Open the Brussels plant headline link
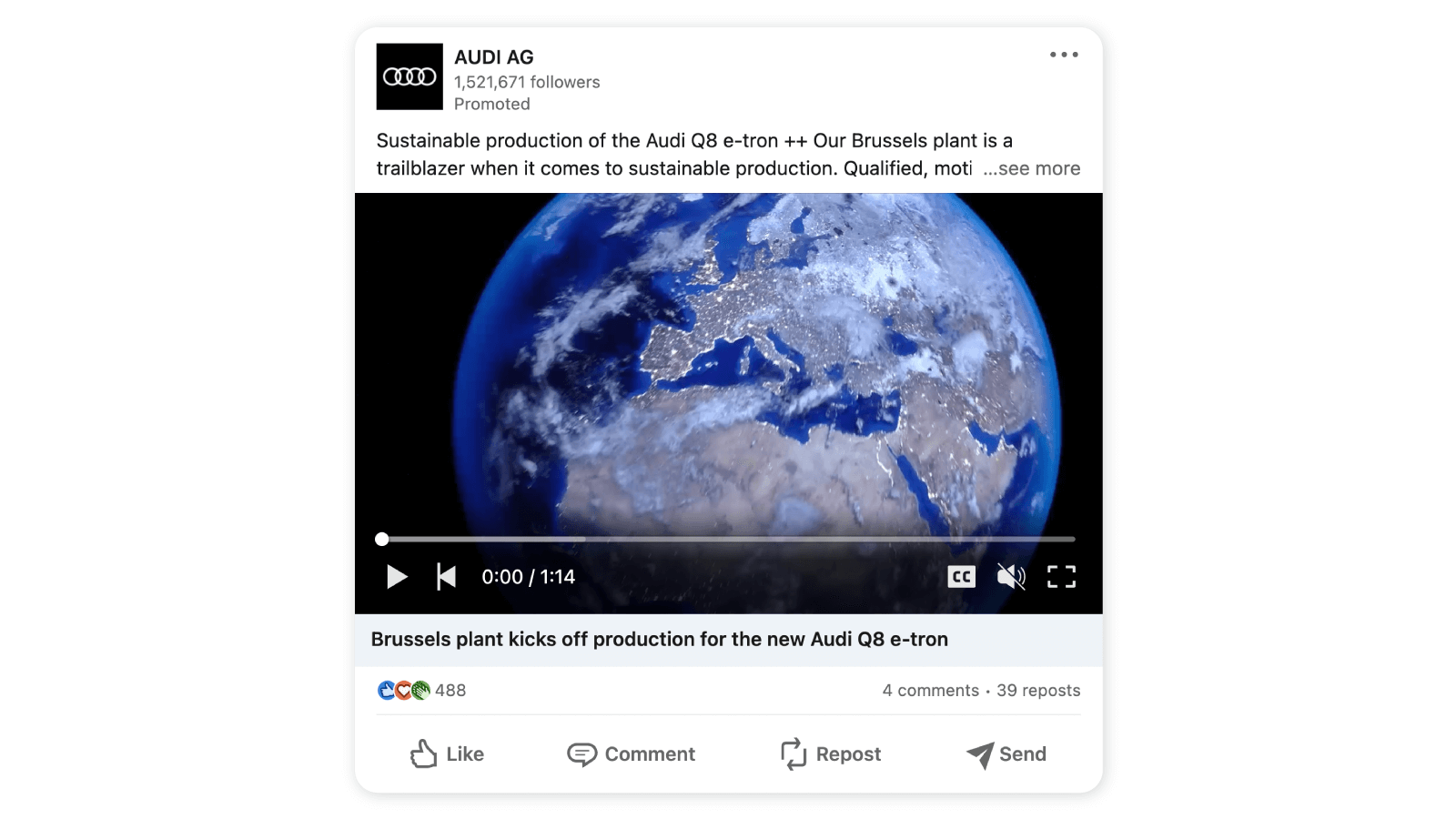This screenshot has width=1456, height=819. 659,640
